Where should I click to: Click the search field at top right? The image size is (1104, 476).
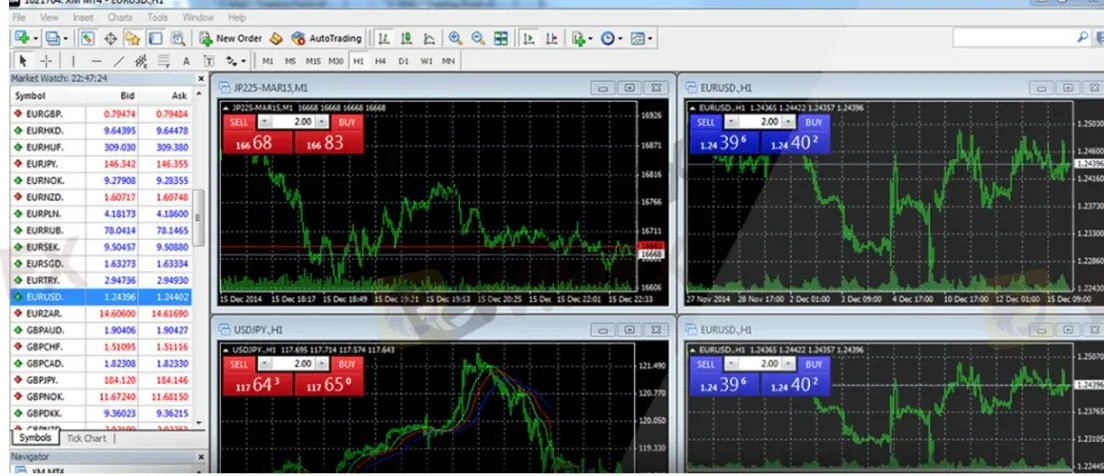click(1022, 37)
